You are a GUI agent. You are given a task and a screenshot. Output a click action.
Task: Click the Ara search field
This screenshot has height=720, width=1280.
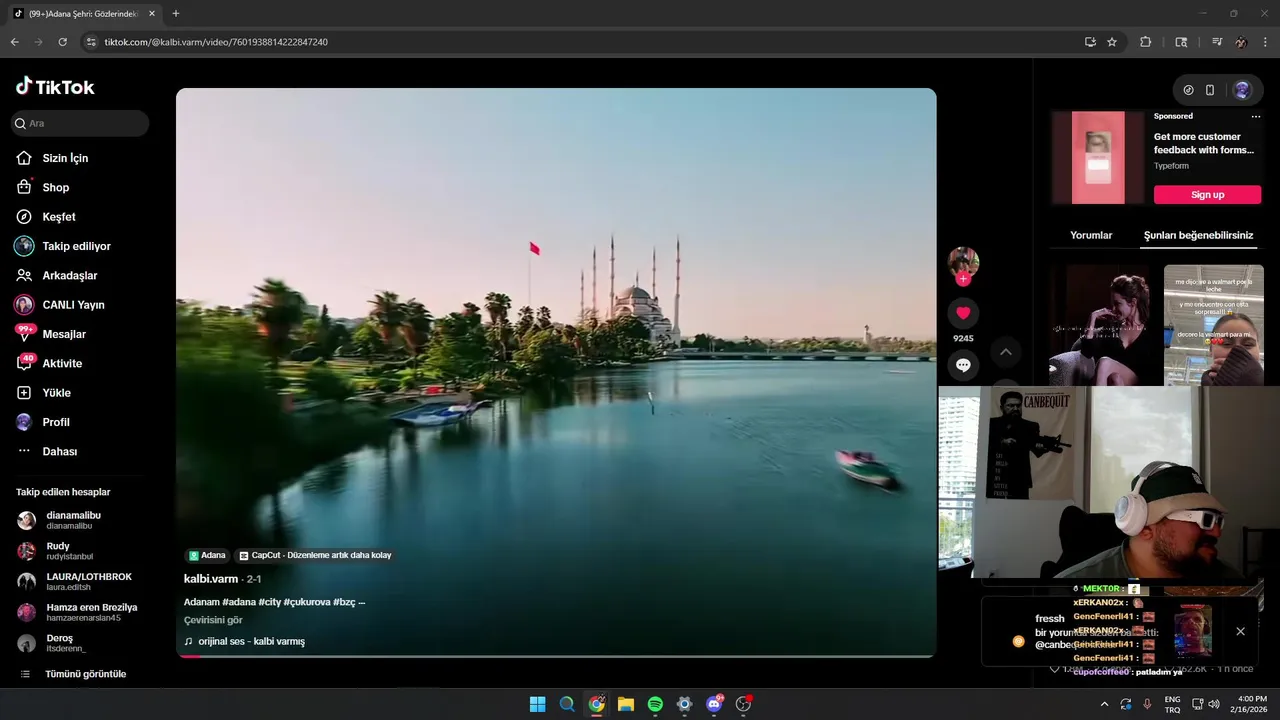[80, 123]
